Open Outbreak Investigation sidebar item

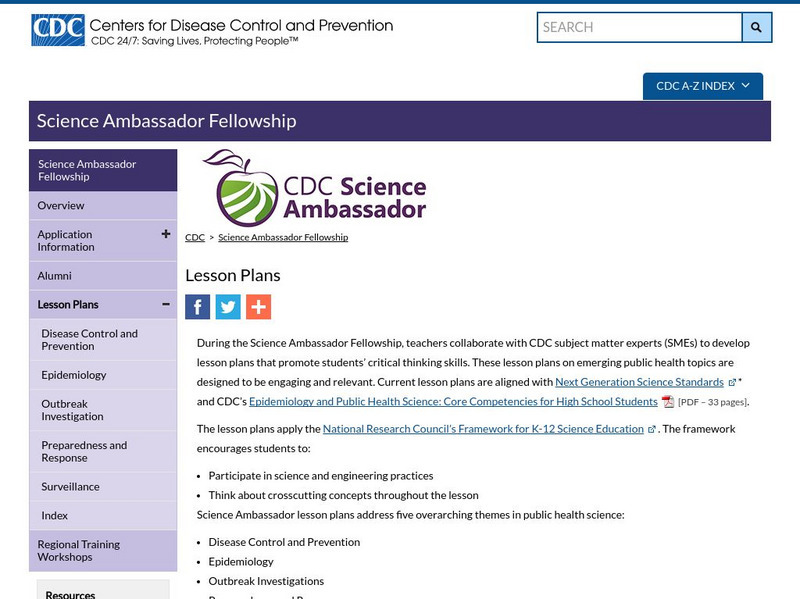pos(72,410)
